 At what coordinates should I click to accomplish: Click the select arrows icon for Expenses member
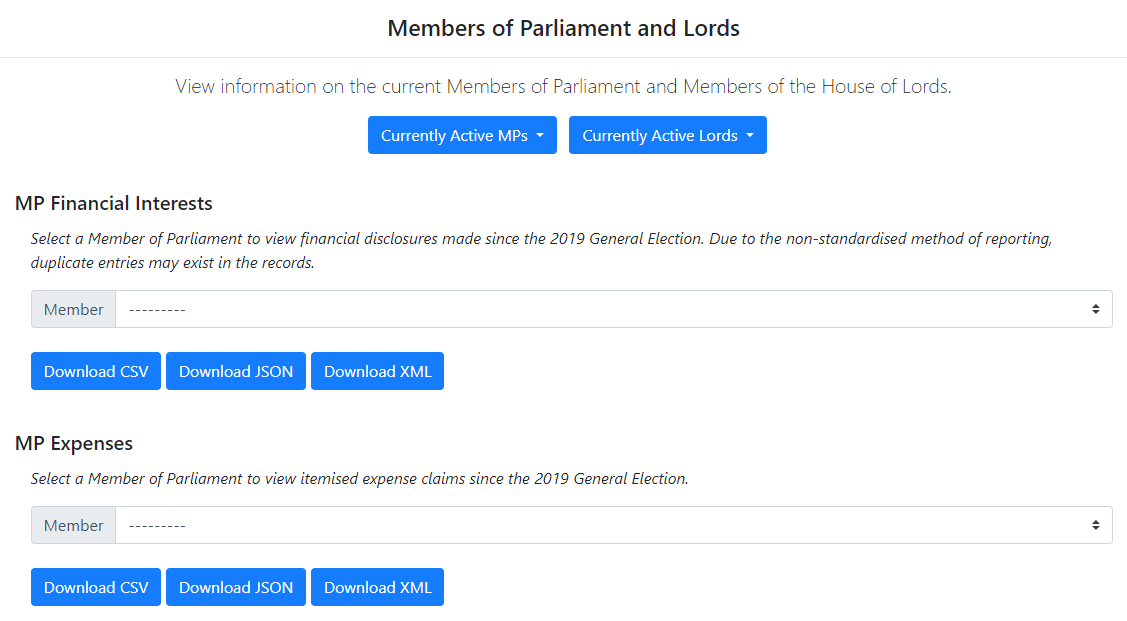(x=1096, y=526)
